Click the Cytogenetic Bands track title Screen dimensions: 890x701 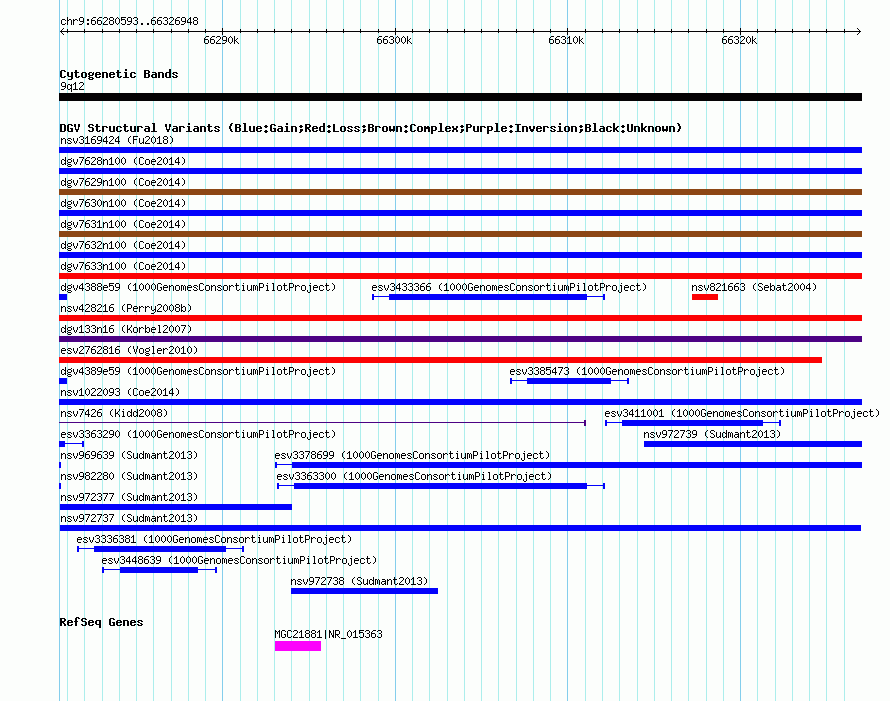coord(119,74)
